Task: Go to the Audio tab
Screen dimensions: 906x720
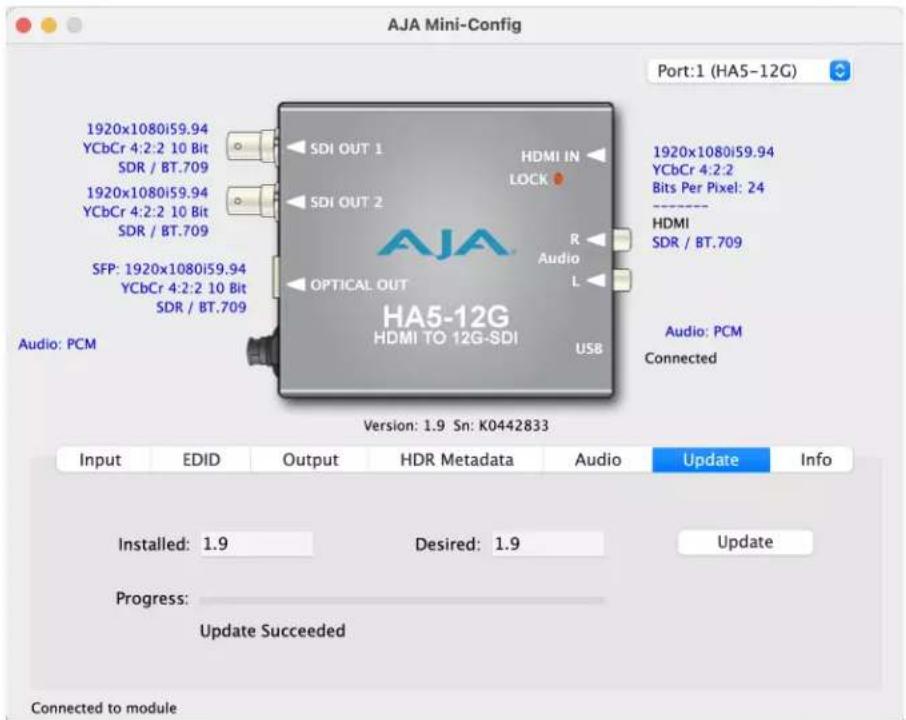Action: click(598, 460)
